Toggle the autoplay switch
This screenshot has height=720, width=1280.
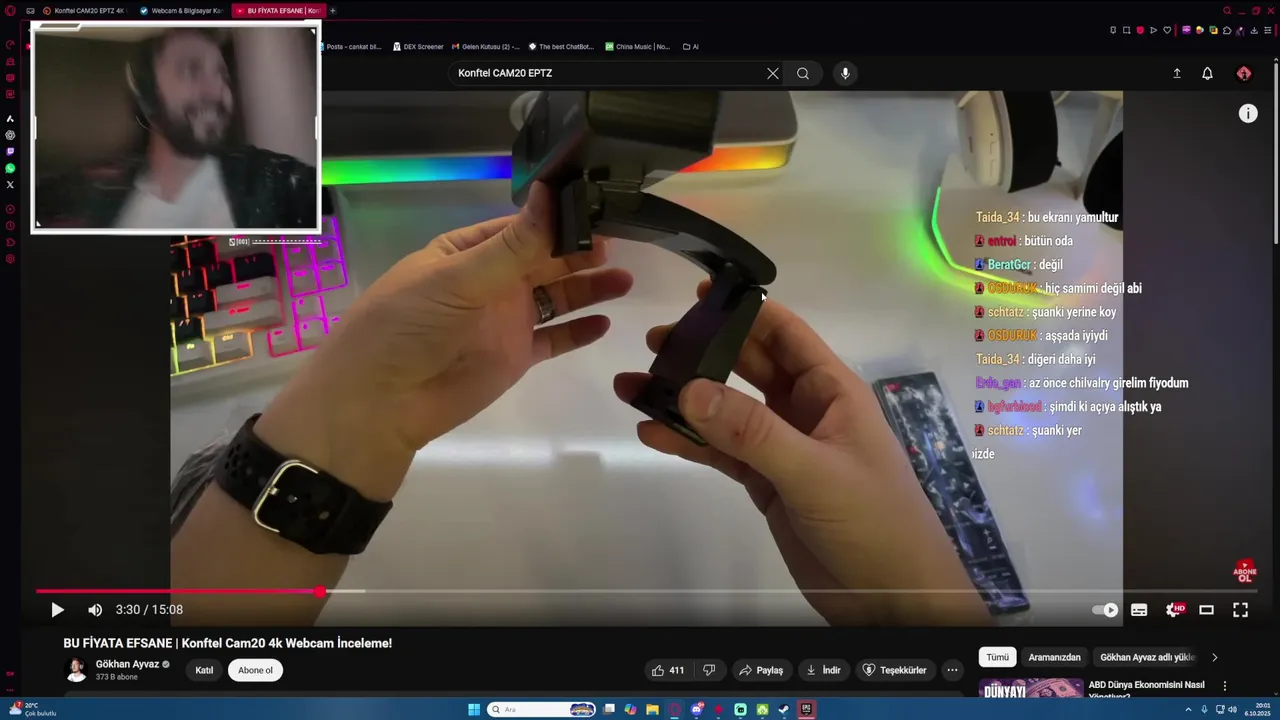(1105, 610)
